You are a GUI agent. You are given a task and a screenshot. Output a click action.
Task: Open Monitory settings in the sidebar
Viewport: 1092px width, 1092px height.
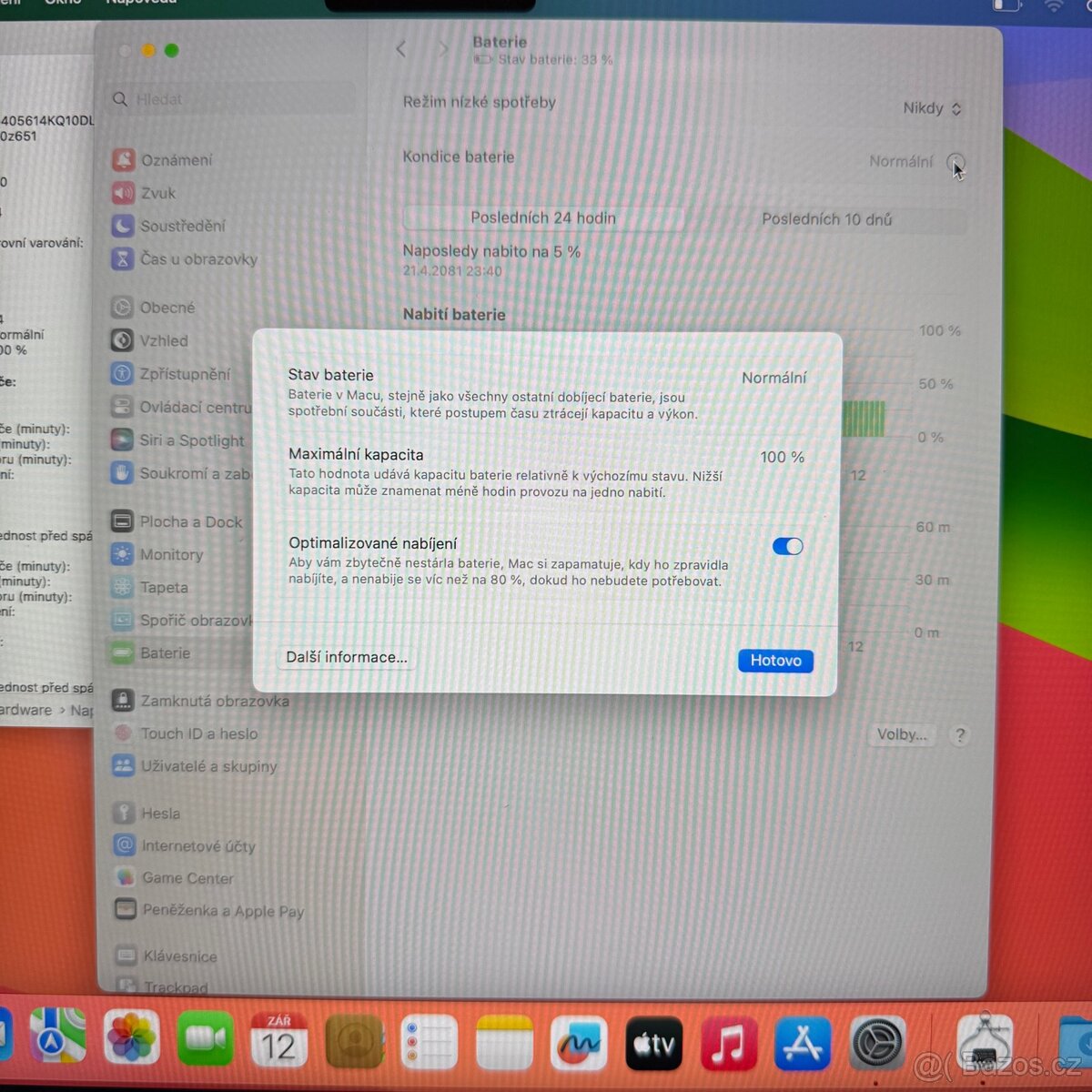tap(172, 554)
